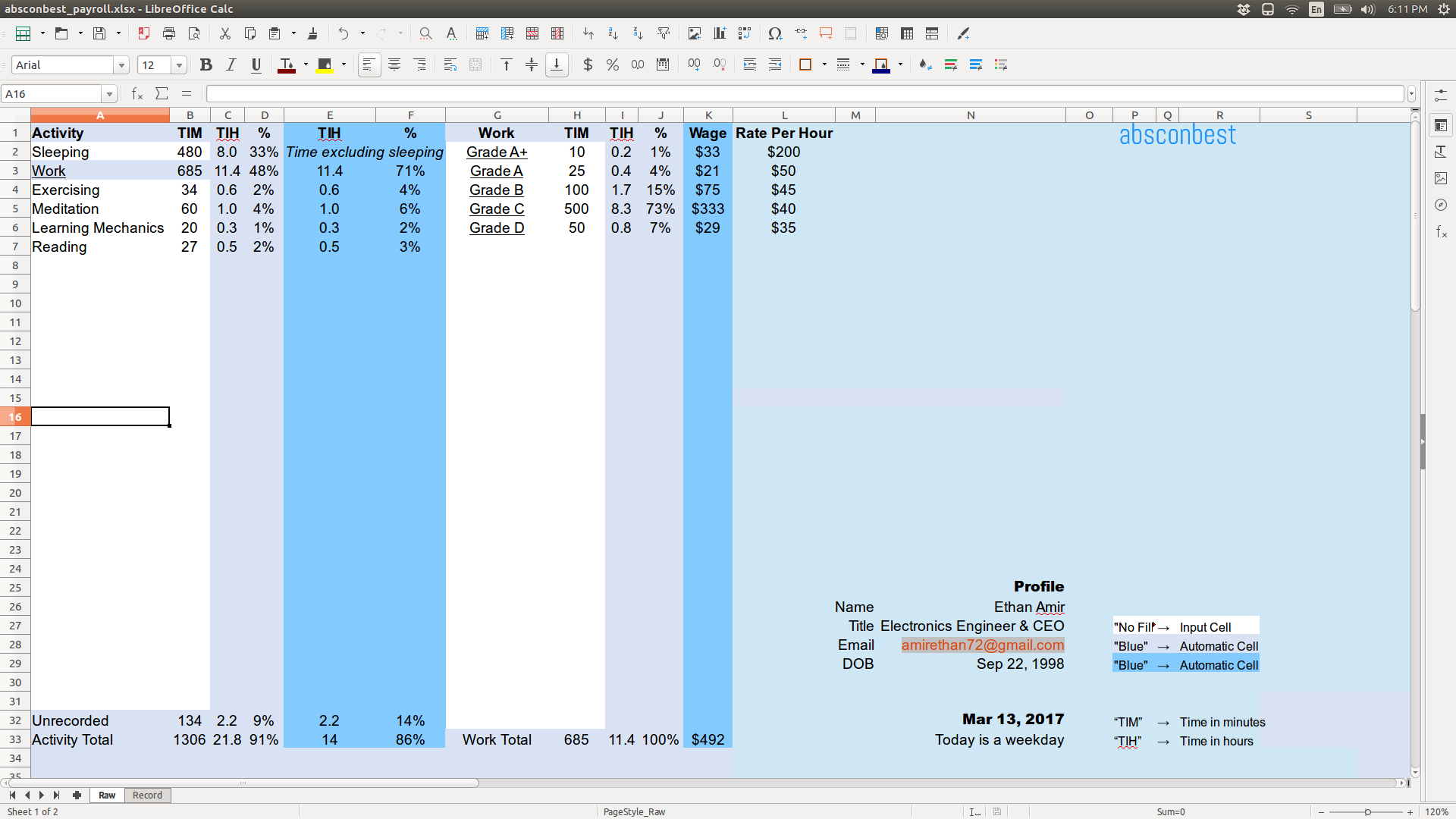The width and height of the screenshot is (1456, 819).
Task: Format as Currency dollar icon
Action: coord(588,65)
